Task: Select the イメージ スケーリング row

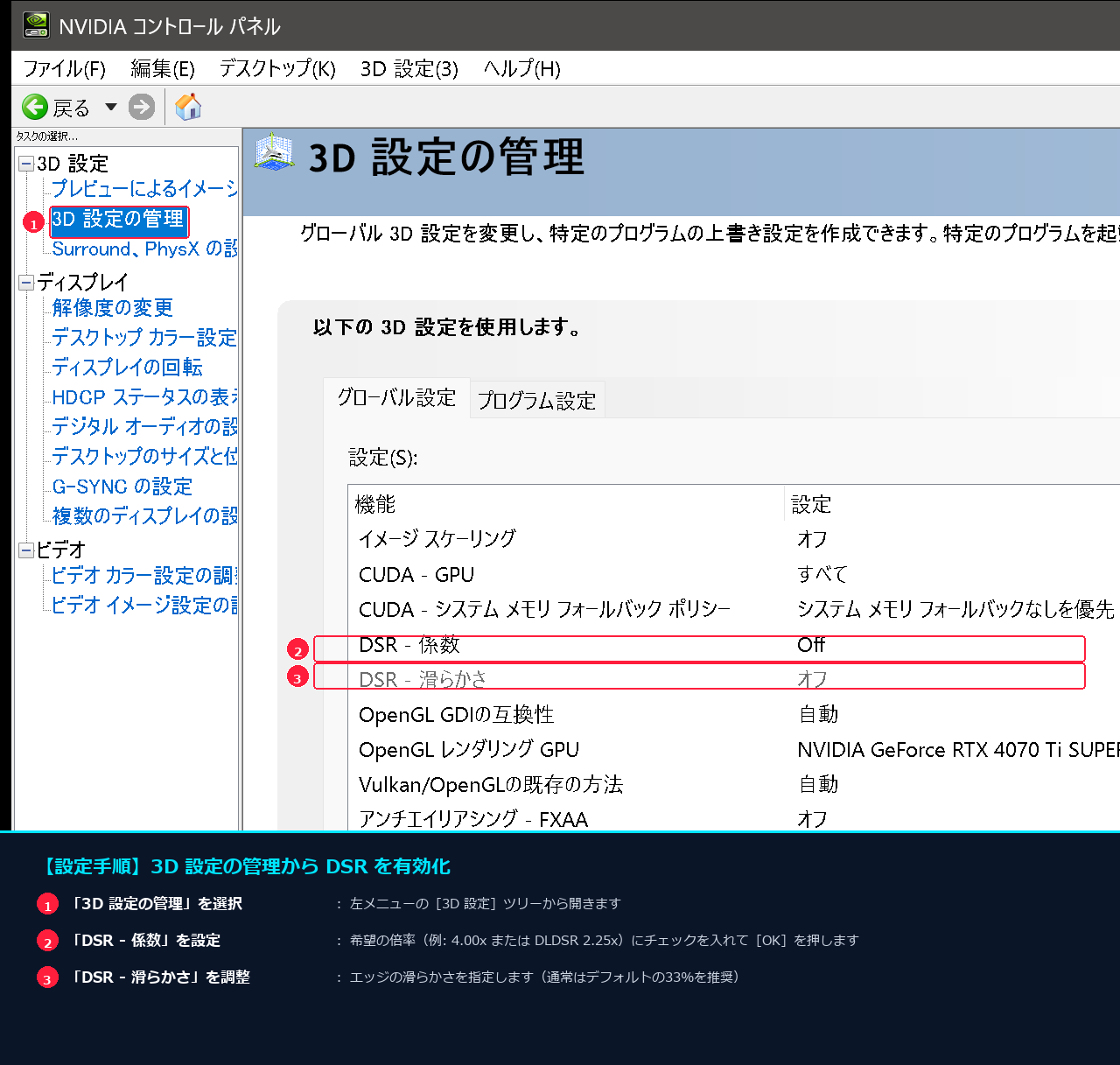Action: pyautogui.click(x=734, y=539)
